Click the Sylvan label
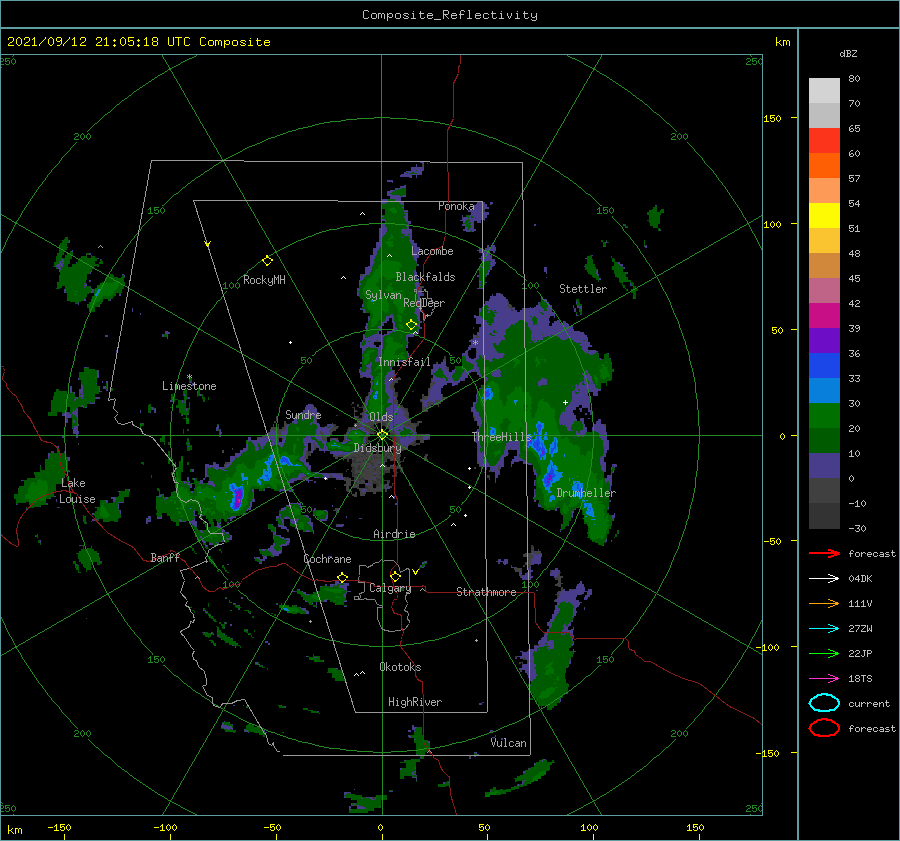900x841 pixels. coord(383,295)
